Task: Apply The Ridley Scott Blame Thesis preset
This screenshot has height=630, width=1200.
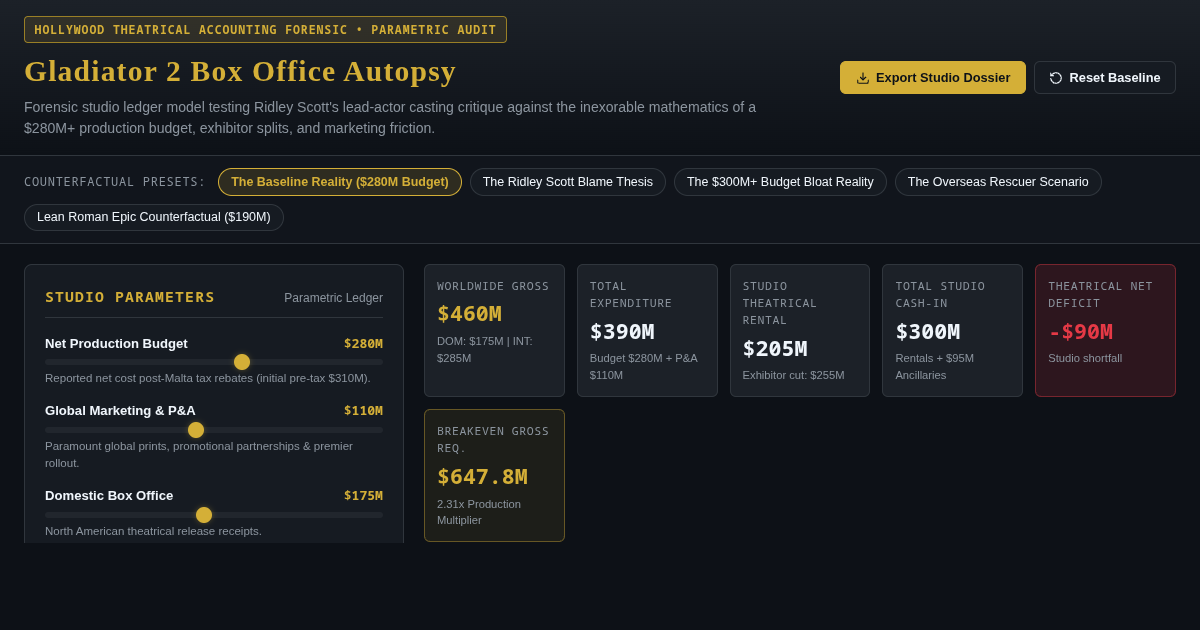Action: pyautogui.click(x=568, y=182)
